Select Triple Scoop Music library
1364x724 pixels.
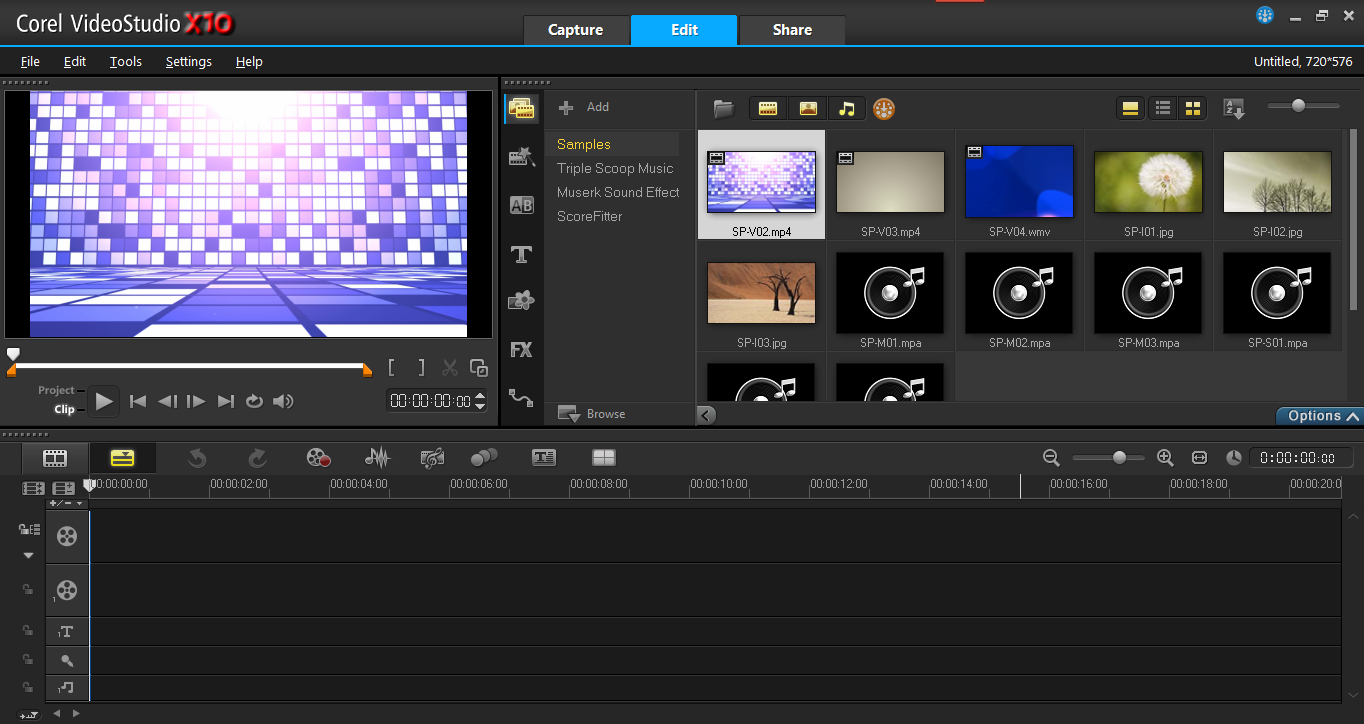tap(615, 168)
